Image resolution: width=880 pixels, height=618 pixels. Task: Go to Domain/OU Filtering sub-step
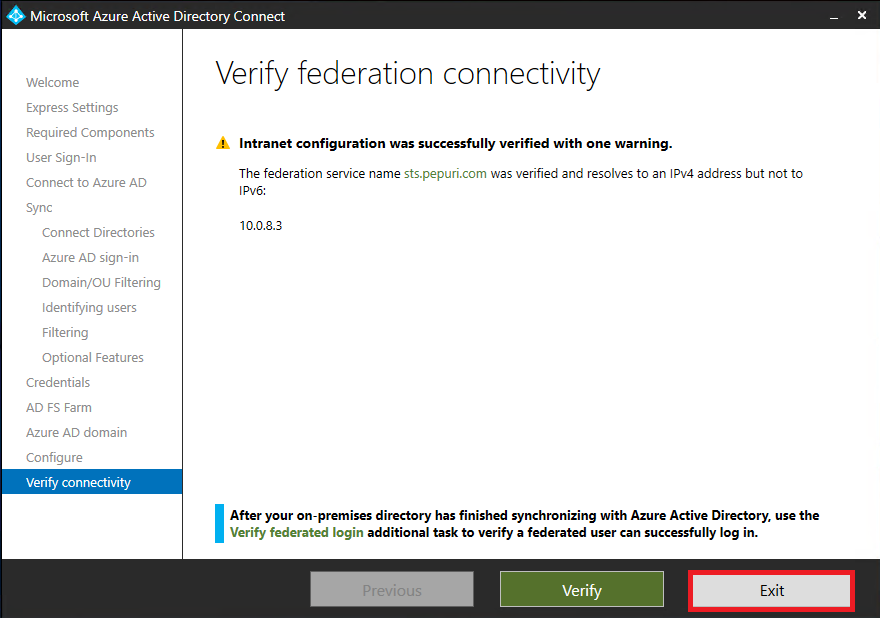tap(101, 282)
